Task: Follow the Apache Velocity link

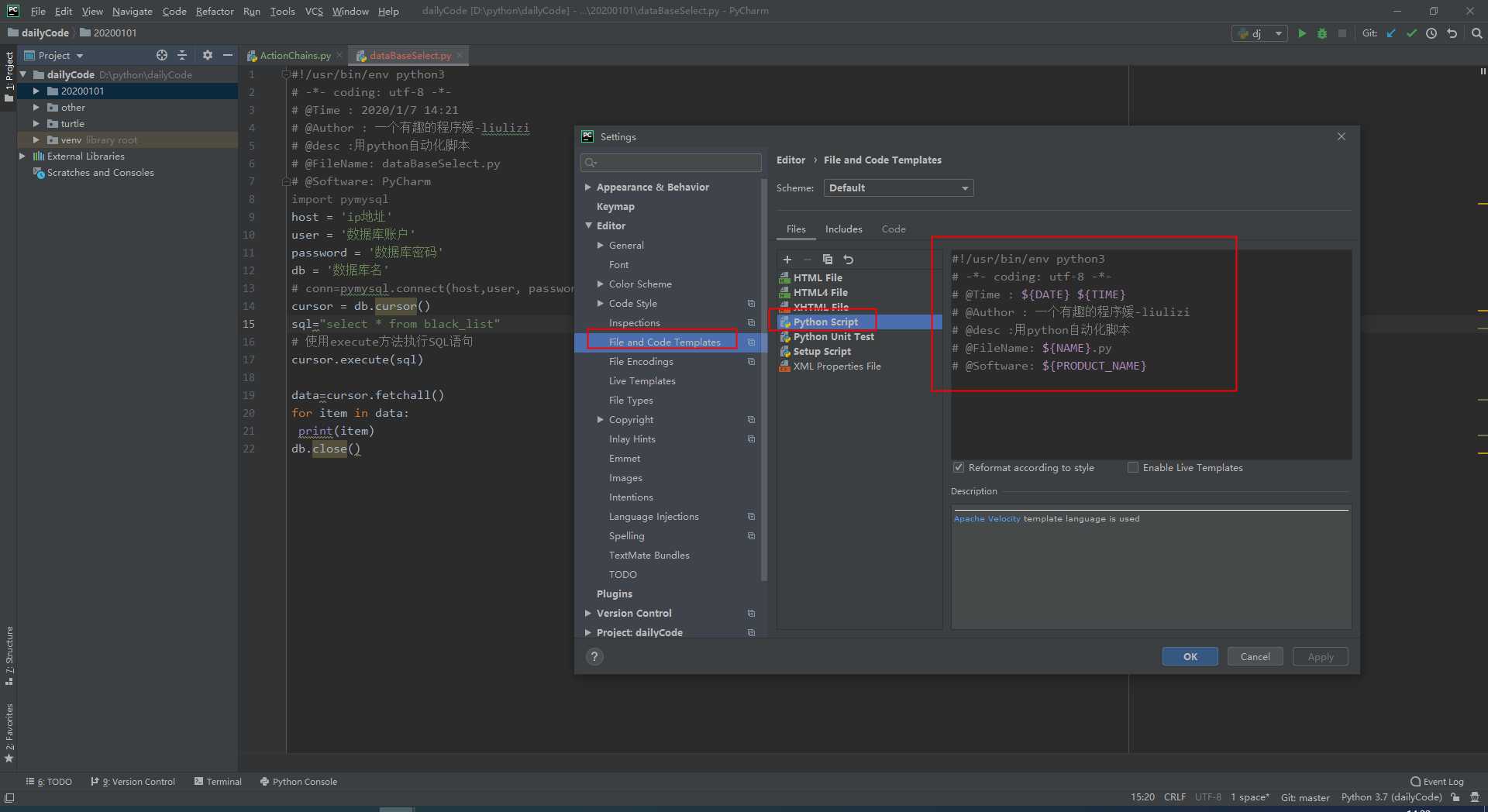Action: coord(987,519)
